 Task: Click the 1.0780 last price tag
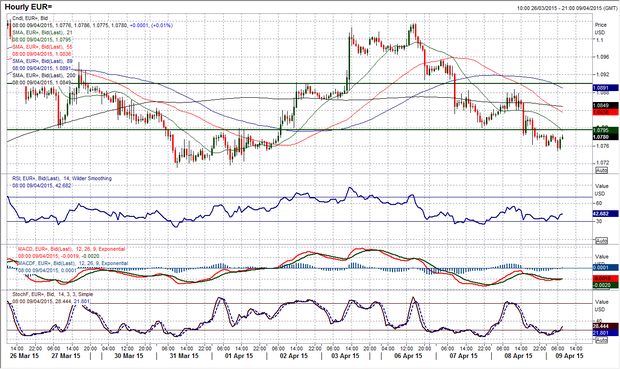tap(606, 137)
